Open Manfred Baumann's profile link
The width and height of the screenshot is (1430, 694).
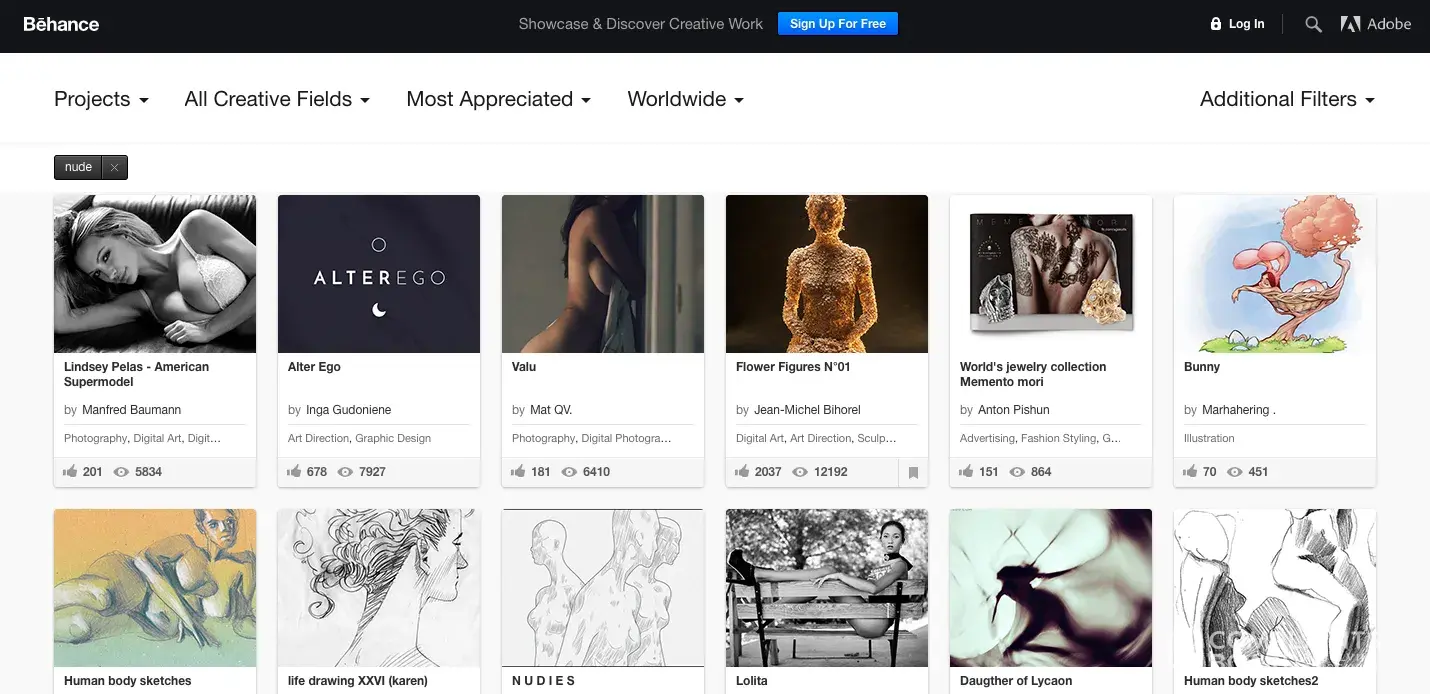click(131, 410)
